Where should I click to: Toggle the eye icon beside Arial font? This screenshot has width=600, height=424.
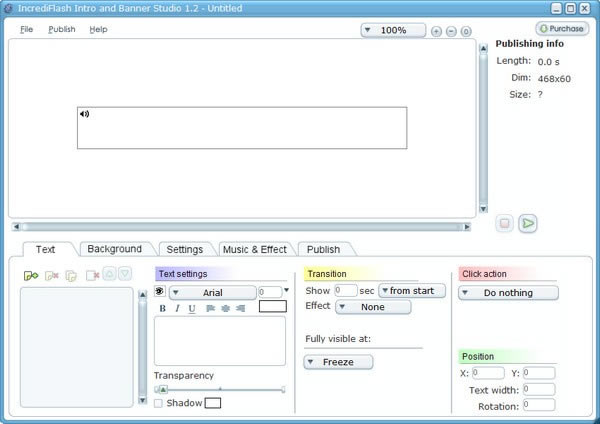(160, 292)
